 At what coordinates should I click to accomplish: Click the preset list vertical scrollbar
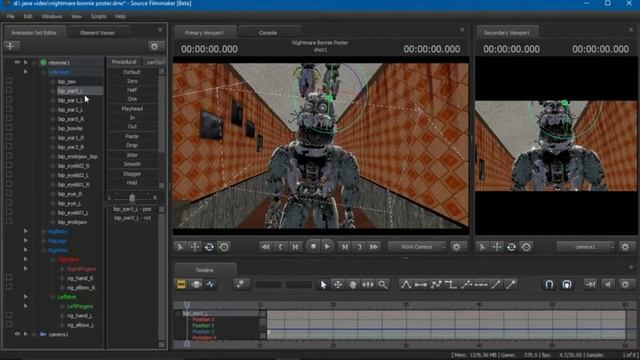point(162,128)
